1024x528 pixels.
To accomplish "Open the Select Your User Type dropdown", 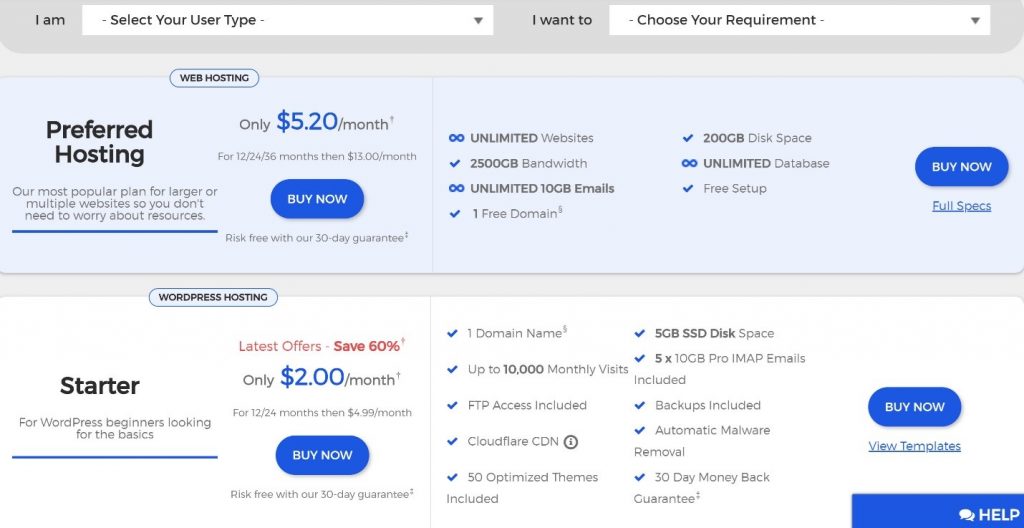I will [x=287, y=20].
